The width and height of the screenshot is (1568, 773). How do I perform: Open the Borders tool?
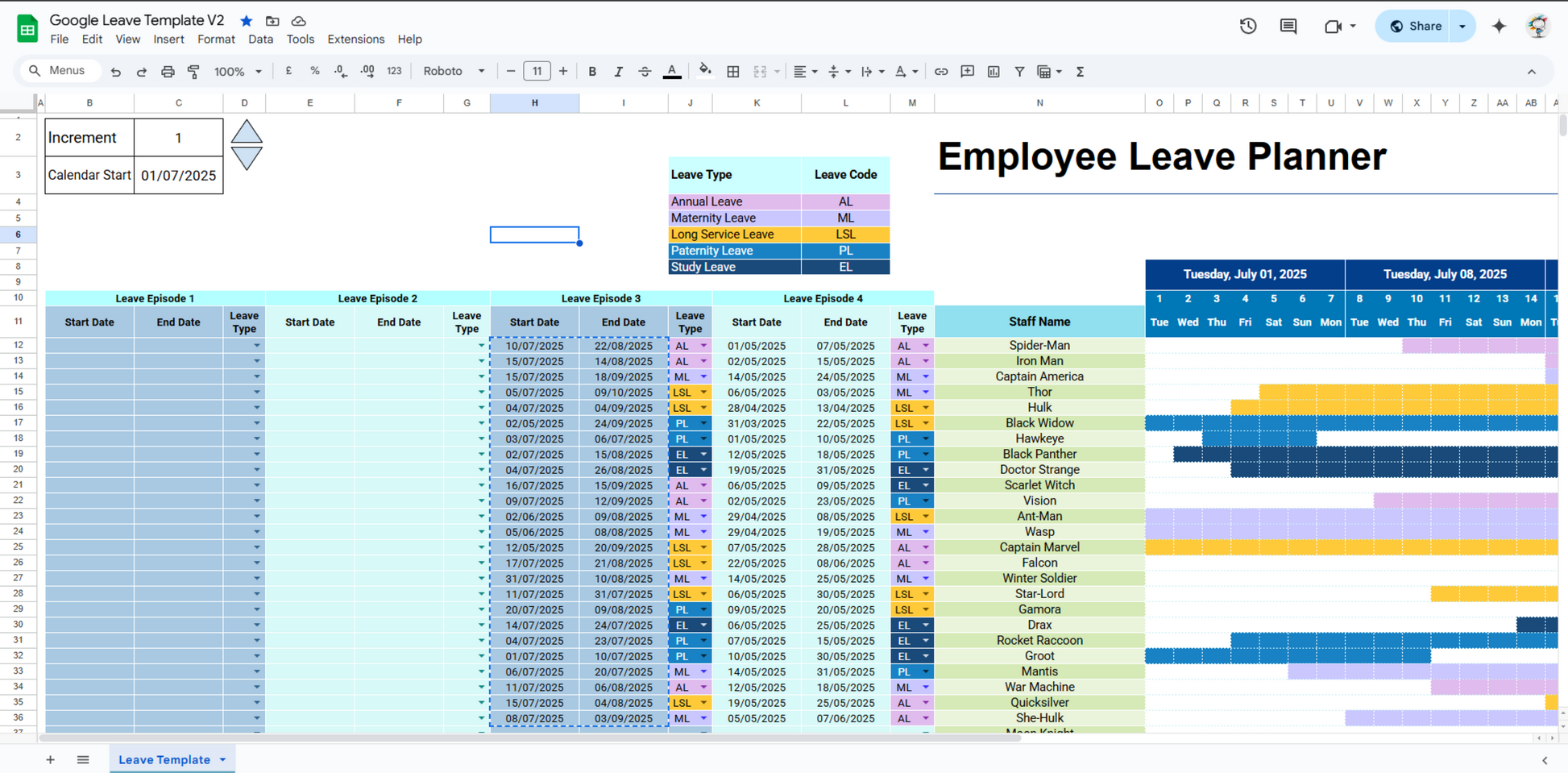[x=732, y=72]
